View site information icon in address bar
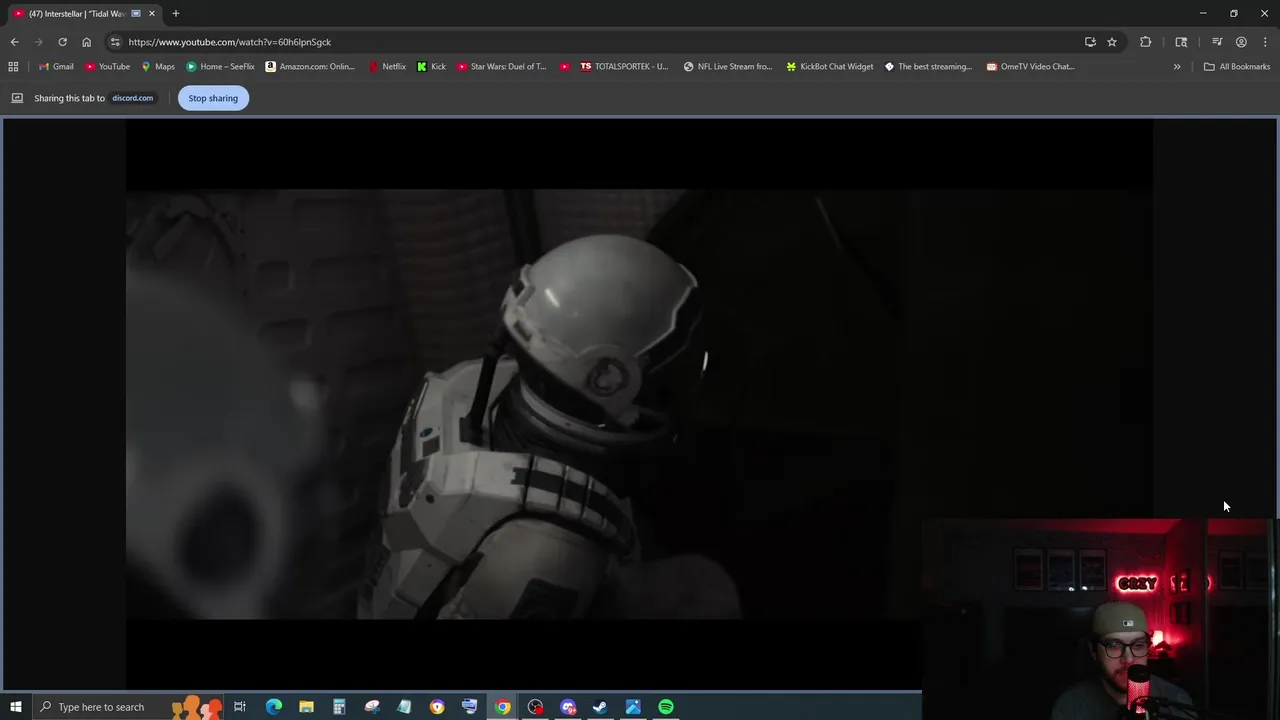 point(115,42)
